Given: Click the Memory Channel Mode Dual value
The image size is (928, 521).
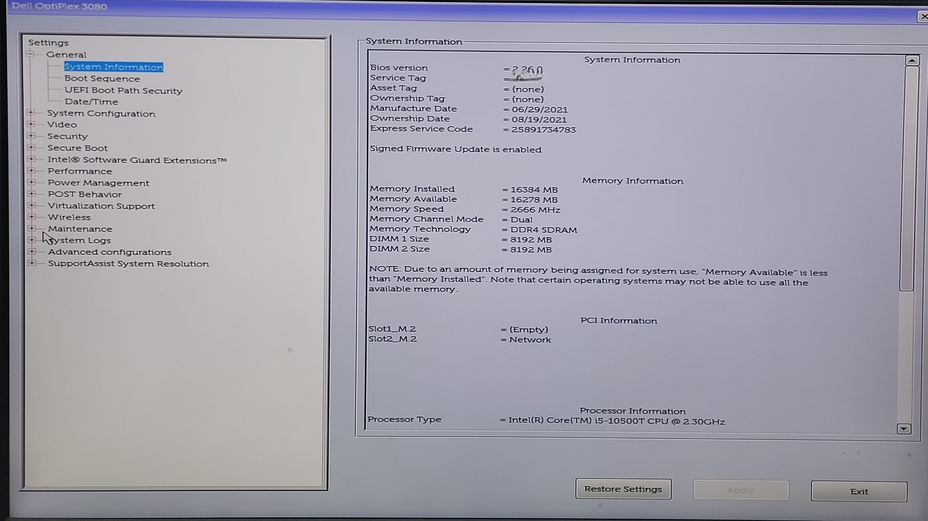Looking at the screenshot, I should point(521,220).
